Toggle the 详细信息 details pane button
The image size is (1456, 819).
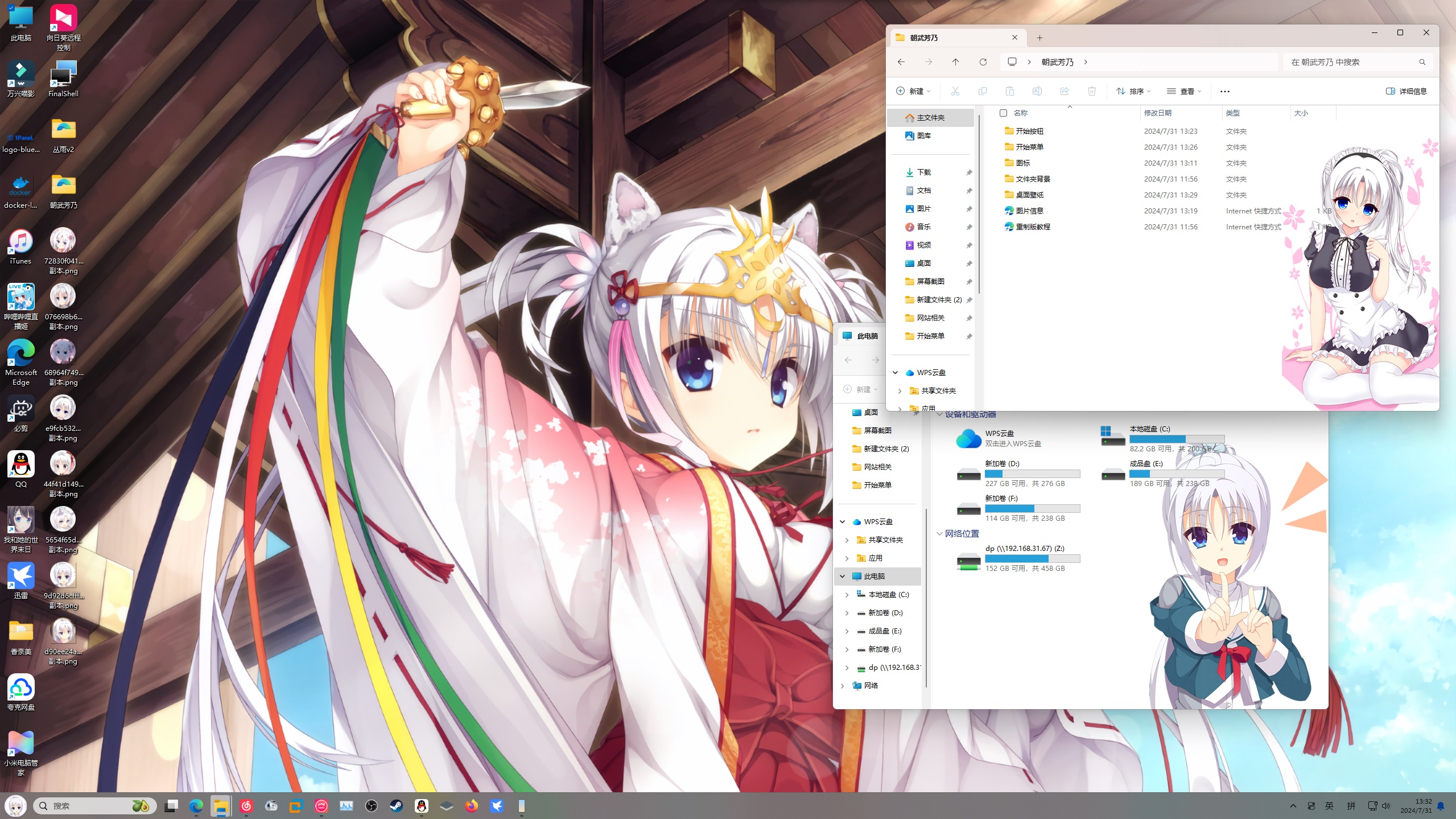1406,91
